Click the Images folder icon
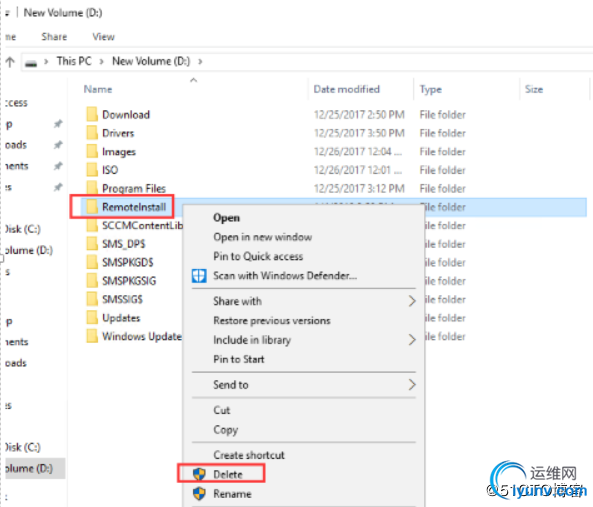Image resolution: width=593 pixels, height=507 pixels. (x=92, y=151)
